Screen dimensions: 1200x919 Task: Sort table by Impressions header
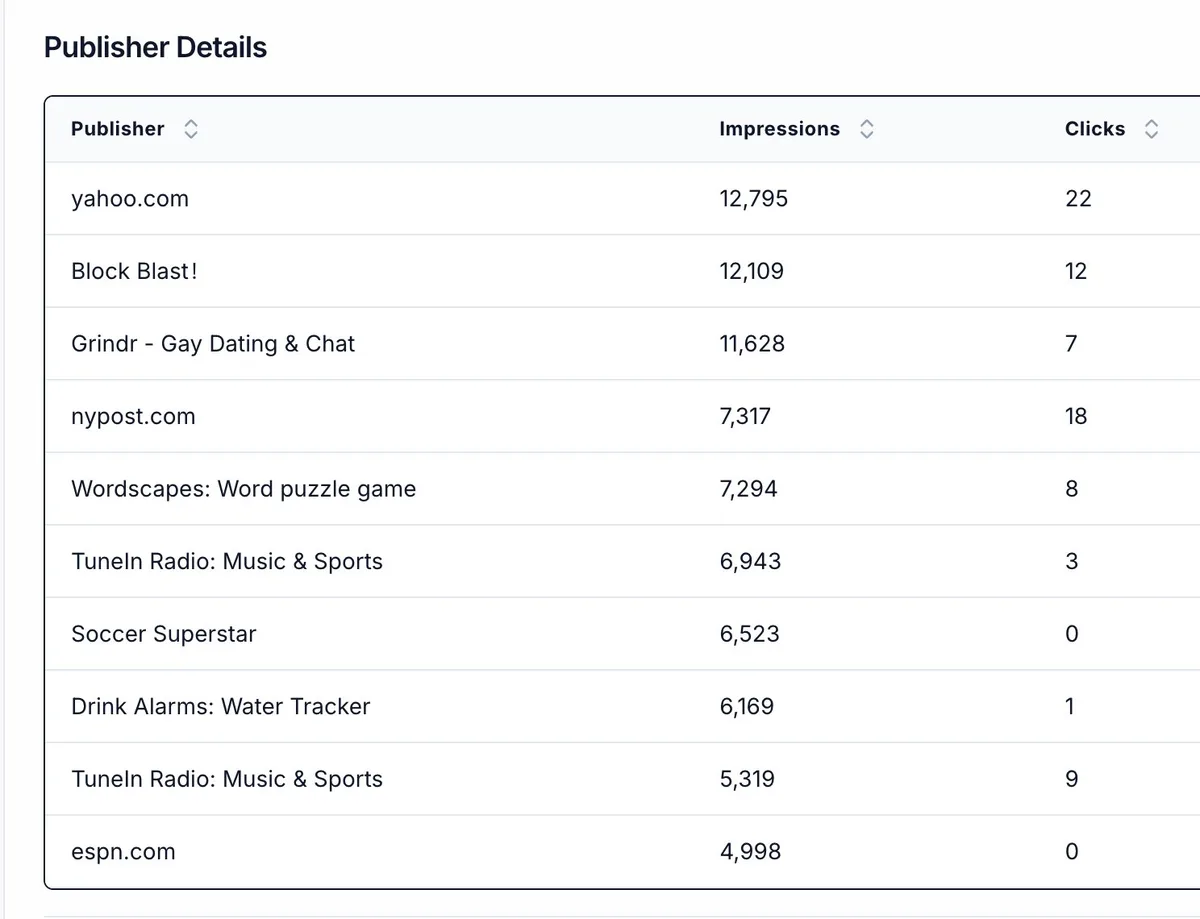(779, 129)
